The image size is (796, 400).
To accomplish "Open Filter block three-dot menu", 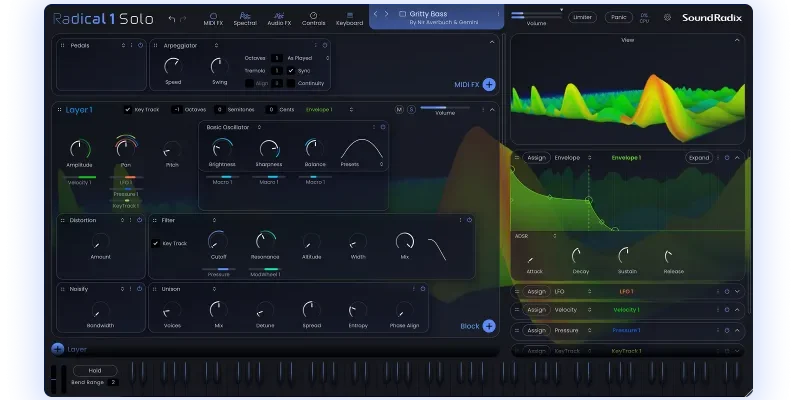I will [460, 220].
